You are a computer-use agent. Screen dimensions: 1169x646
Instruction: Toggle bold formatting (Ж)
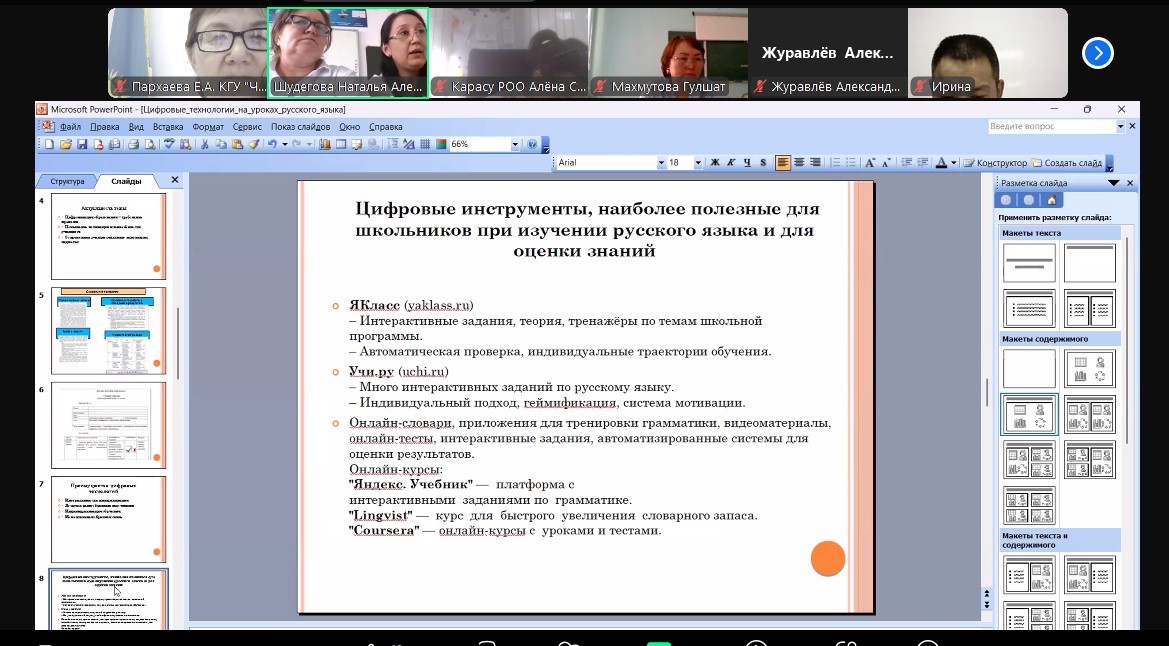pos(715,163)
